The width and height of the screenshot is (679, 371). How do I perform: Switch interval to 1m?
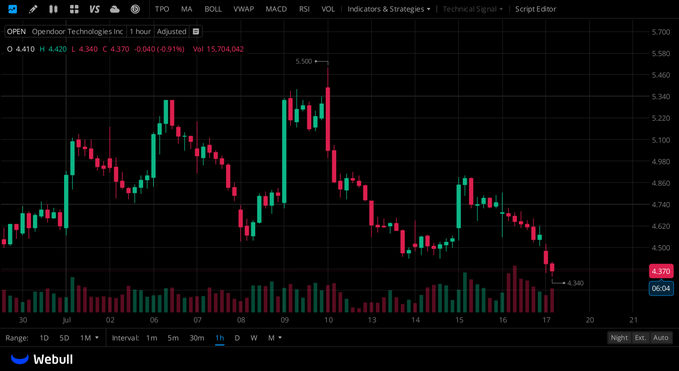(x=152, y=338)
